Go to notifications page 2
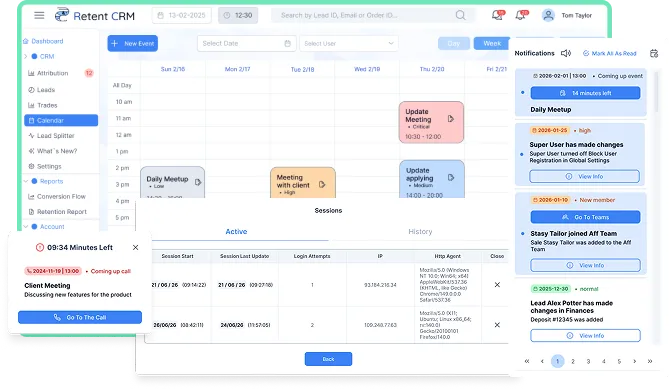 tap(573, 361)
